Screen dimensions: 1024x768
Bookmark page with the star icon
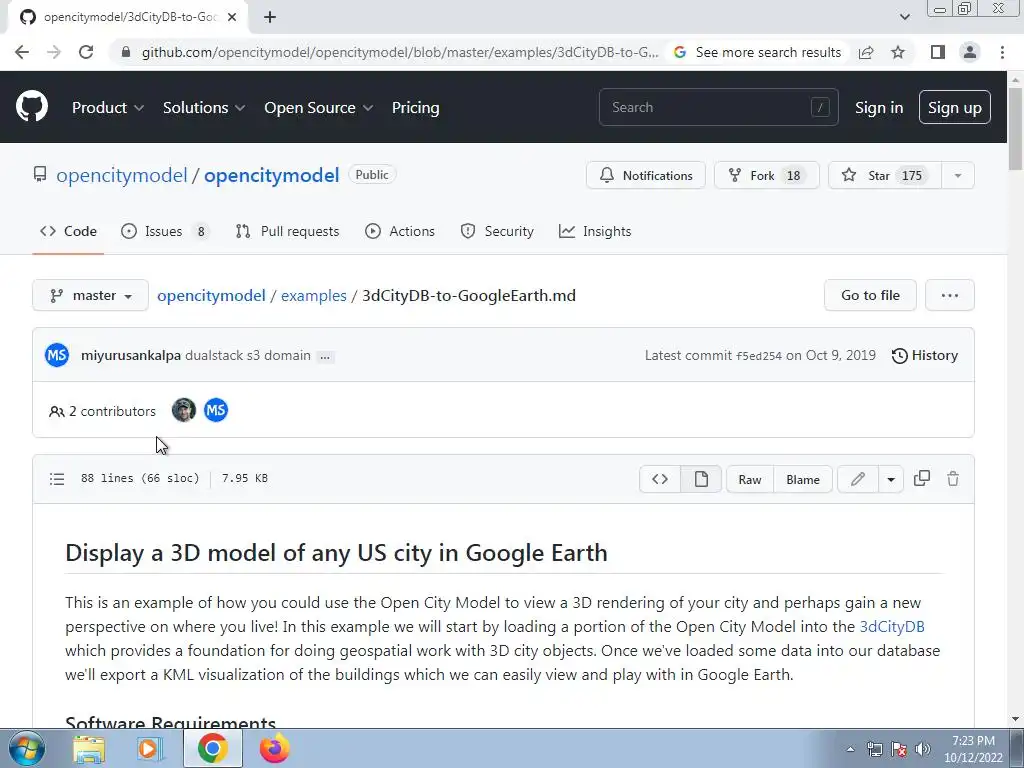coord(898,52)
